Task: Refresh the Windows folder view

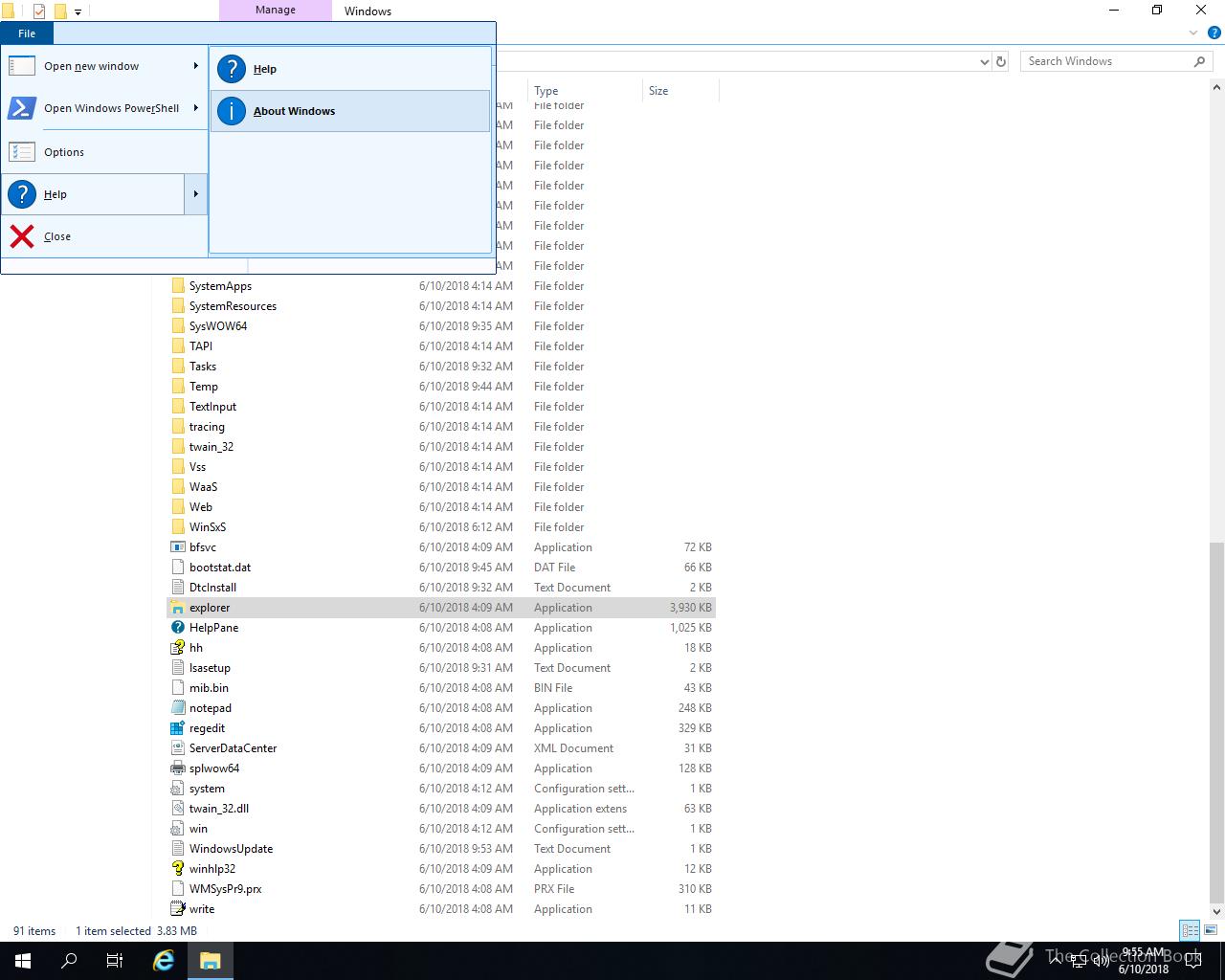Action: (x=1001, y=61)
